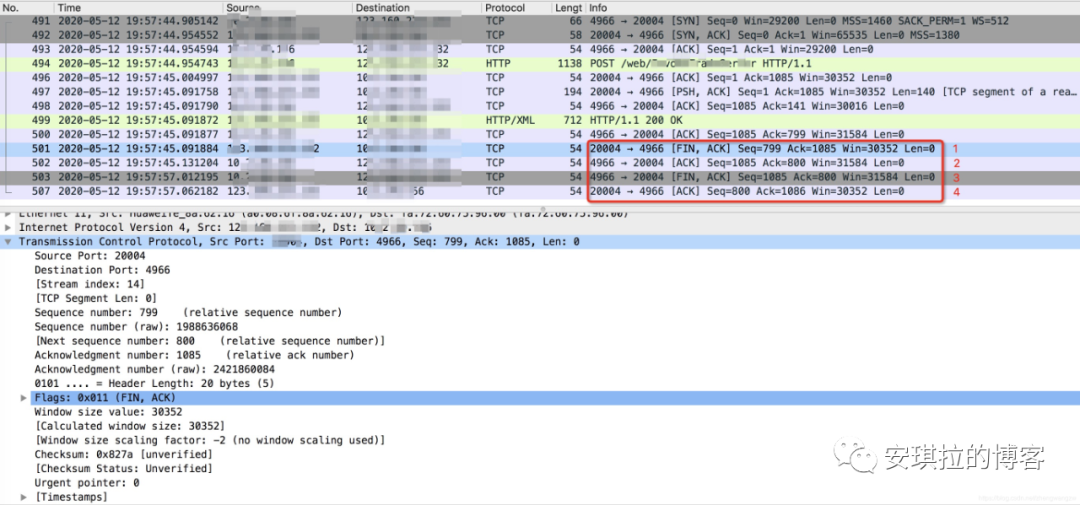1080x505 pixels.
Task: Select the Checksum: 0x827a [unverified] field
Action: click(x=123, y=455)
